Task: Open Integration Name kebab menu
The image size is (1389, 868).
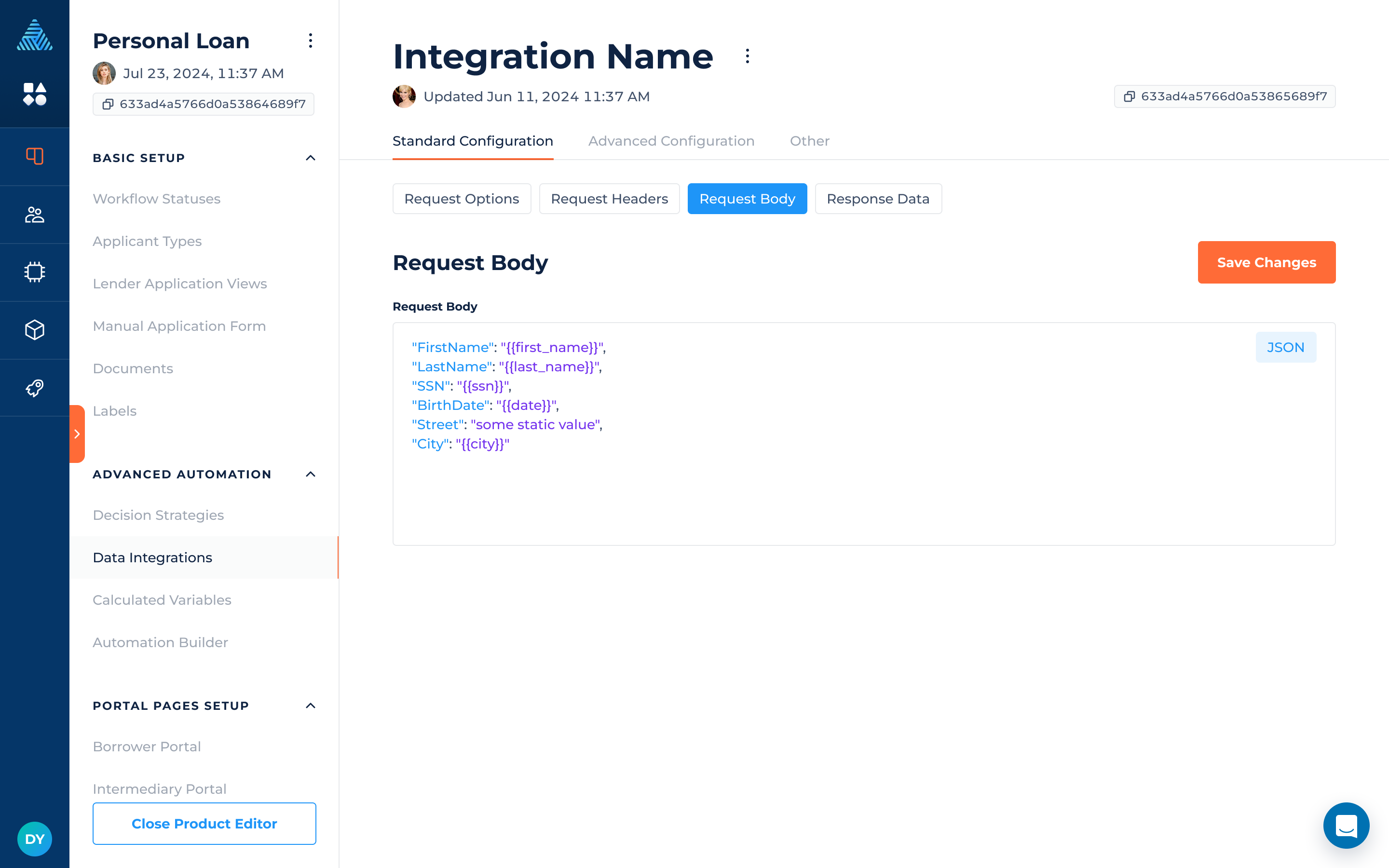Action: pyautogui.click(x=747, y=56)
